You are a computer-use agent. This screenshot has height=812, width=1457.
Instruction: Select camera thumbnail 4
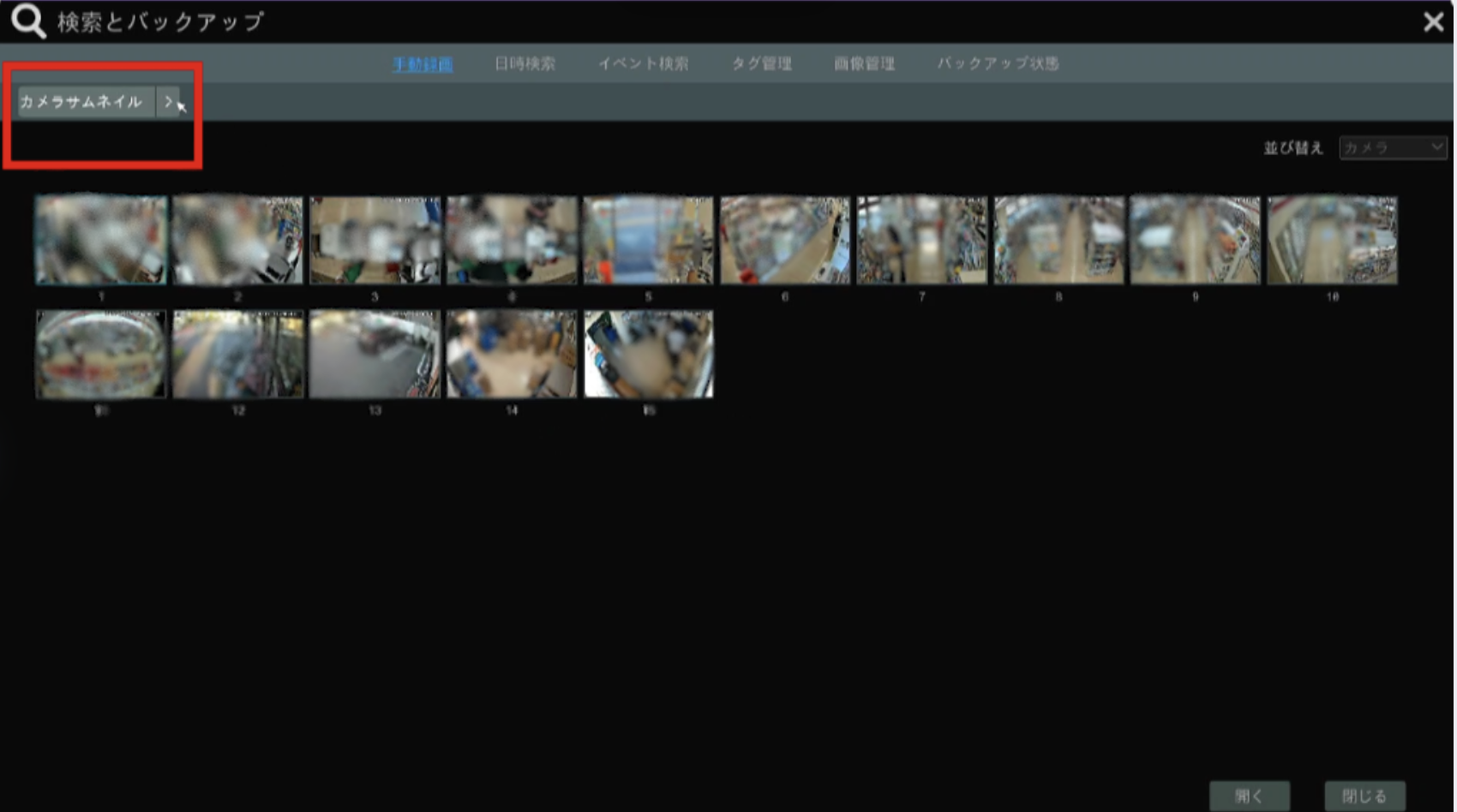point(512,240)
